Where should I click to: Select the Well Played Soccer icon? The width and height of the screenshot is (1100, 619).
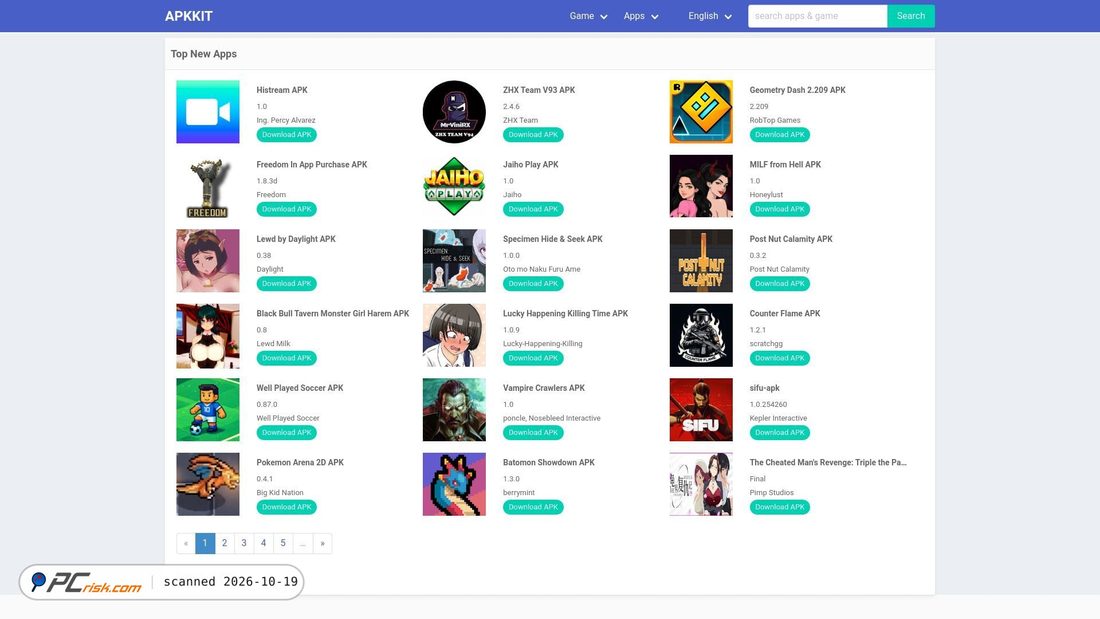[x=208, y=409]
